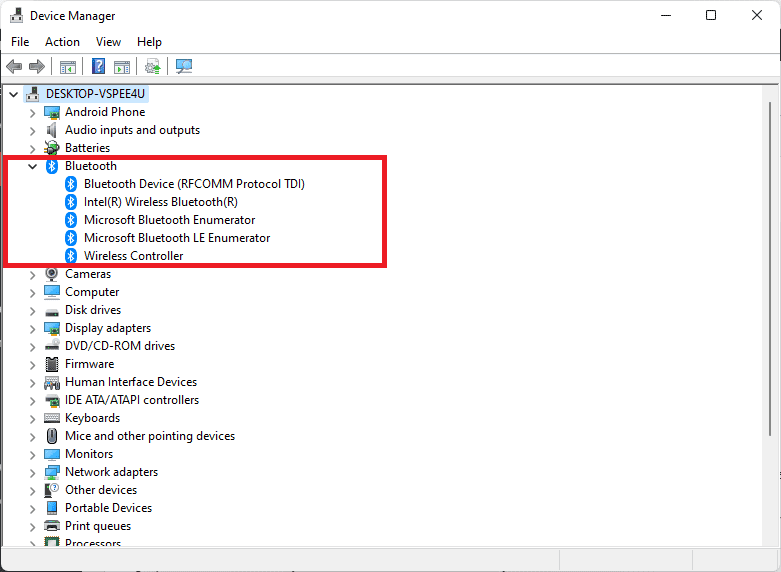The width and height of the screenshot is (781, 572).
Task: Click the Scan for hardware changes icon
Action: (x=184, y=66)
